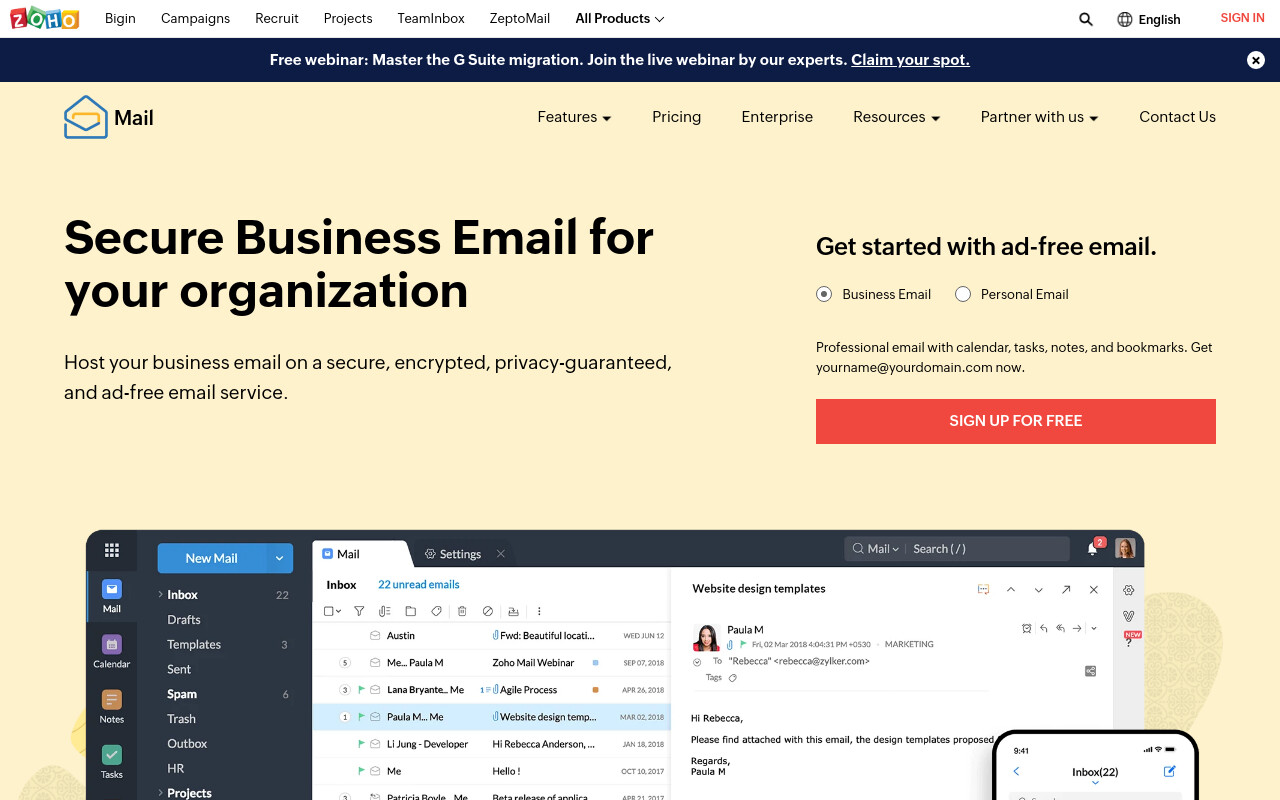
Task: Open the All Products dropdown
Action: [620, 19]
